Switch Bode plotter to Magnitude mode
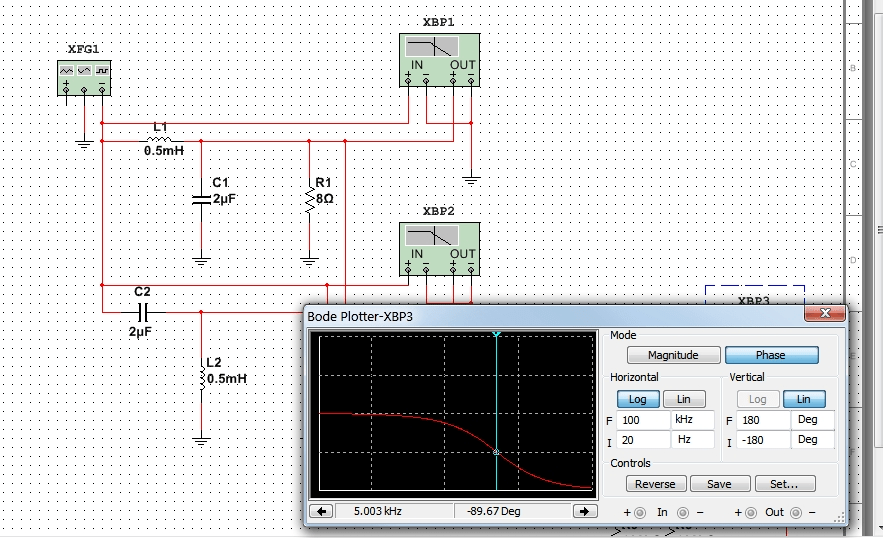Viewport: 883px width, 538px height. 673,355
